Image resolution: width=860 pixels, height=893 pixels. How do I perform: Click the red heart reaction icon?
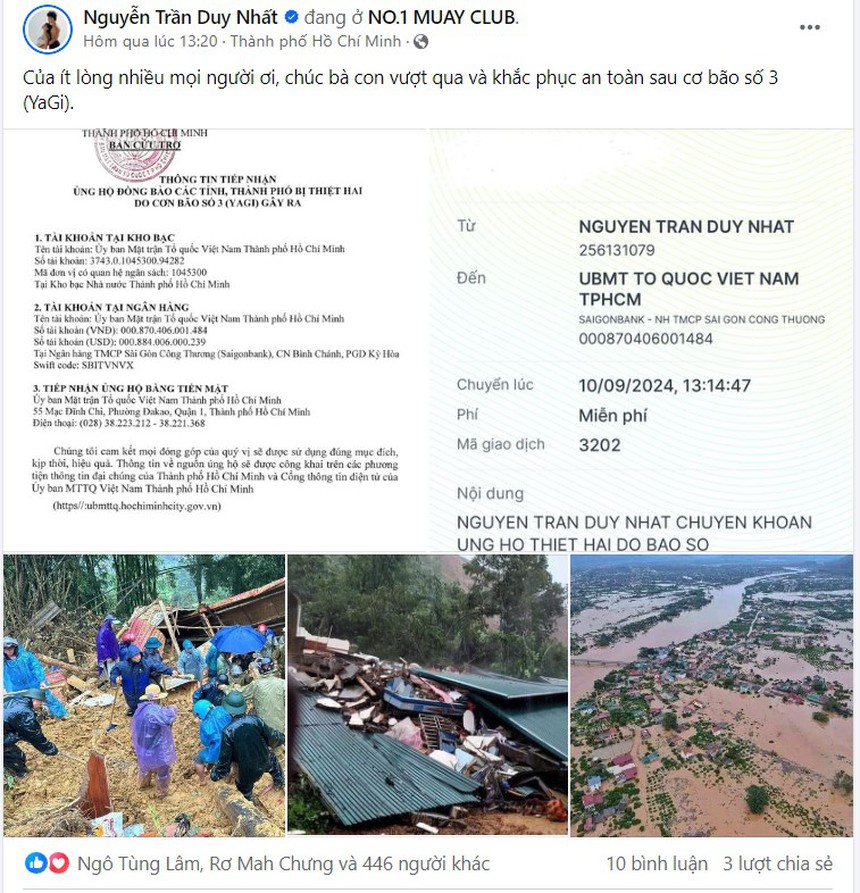(x=58, y=863)
